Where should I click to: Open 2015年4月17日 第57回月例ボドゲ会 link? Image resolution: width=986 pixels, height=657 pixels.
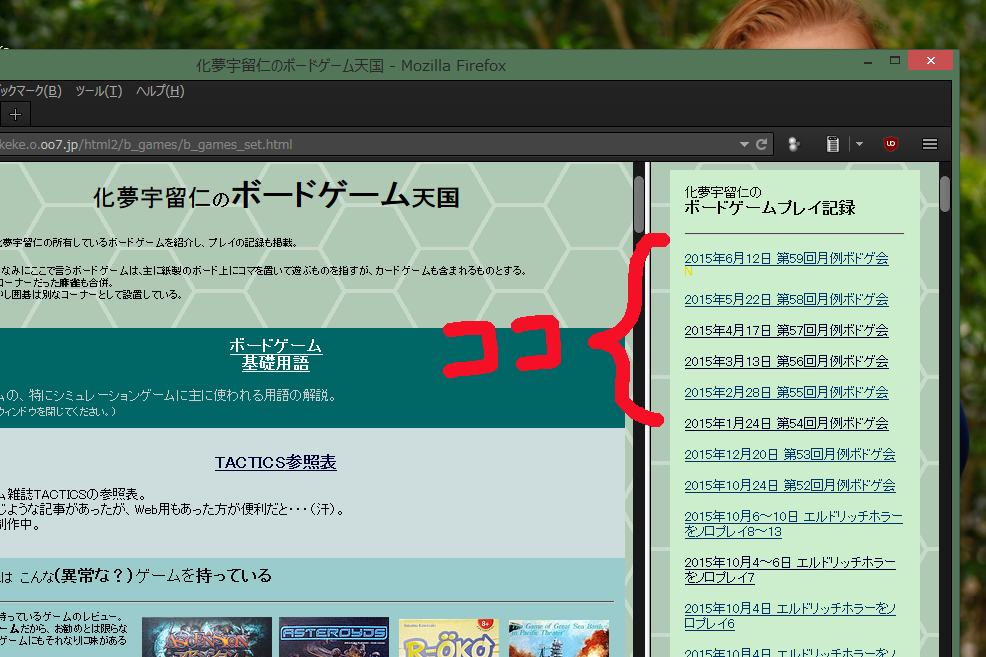point(786,330)
